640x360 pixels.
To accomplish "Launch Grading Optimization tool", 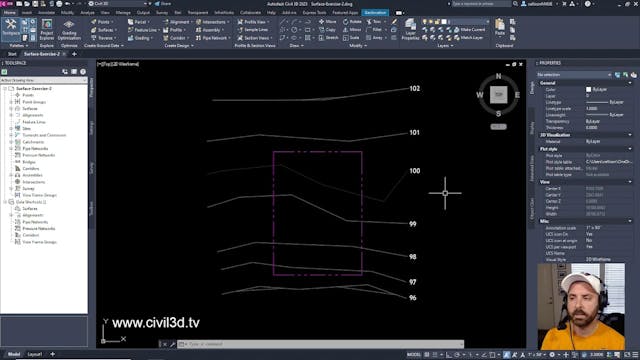I will (69, 29).
